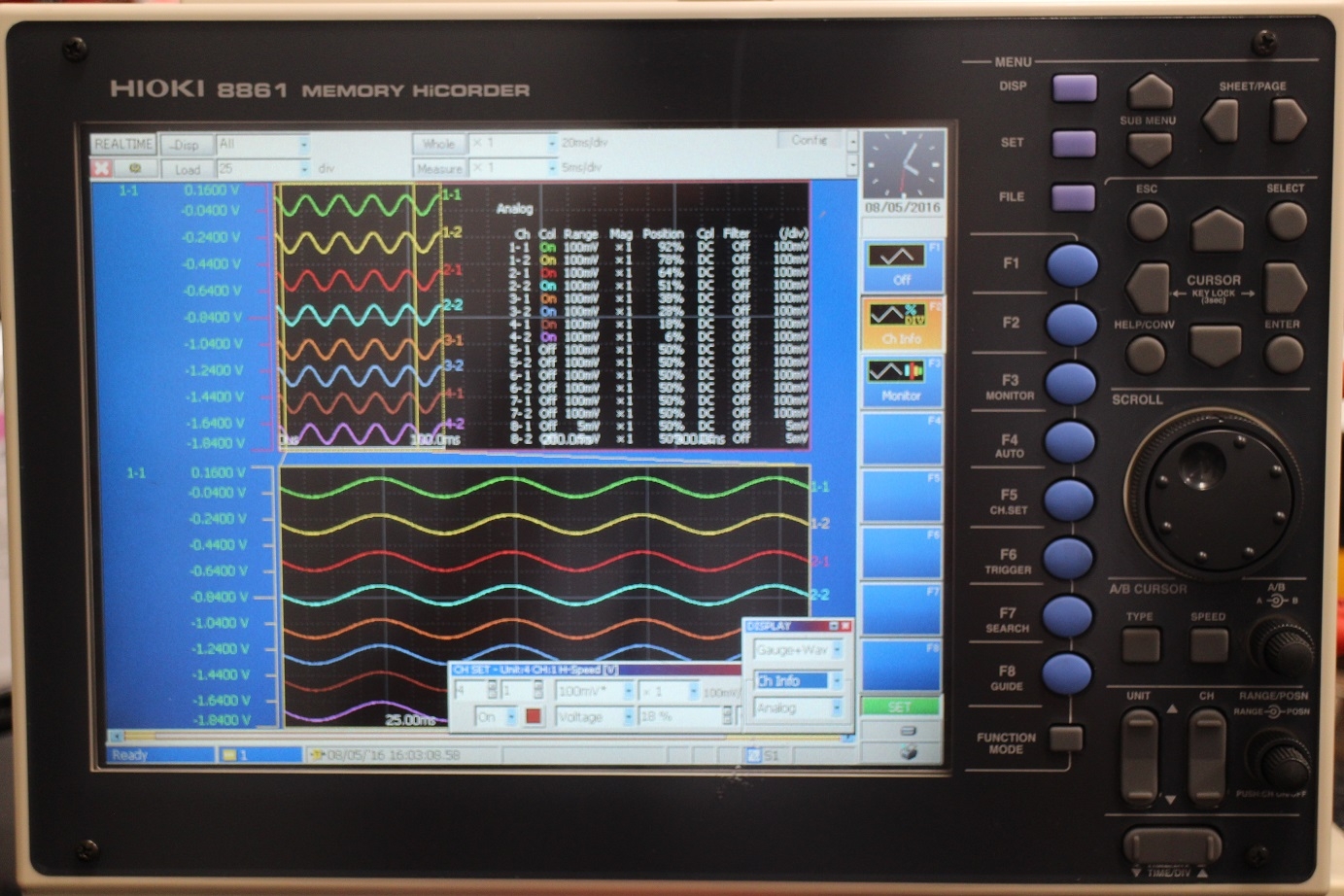The width and height of the screenshot is (1344, 896).
Task: Click the Whole button
Action: 438,143
